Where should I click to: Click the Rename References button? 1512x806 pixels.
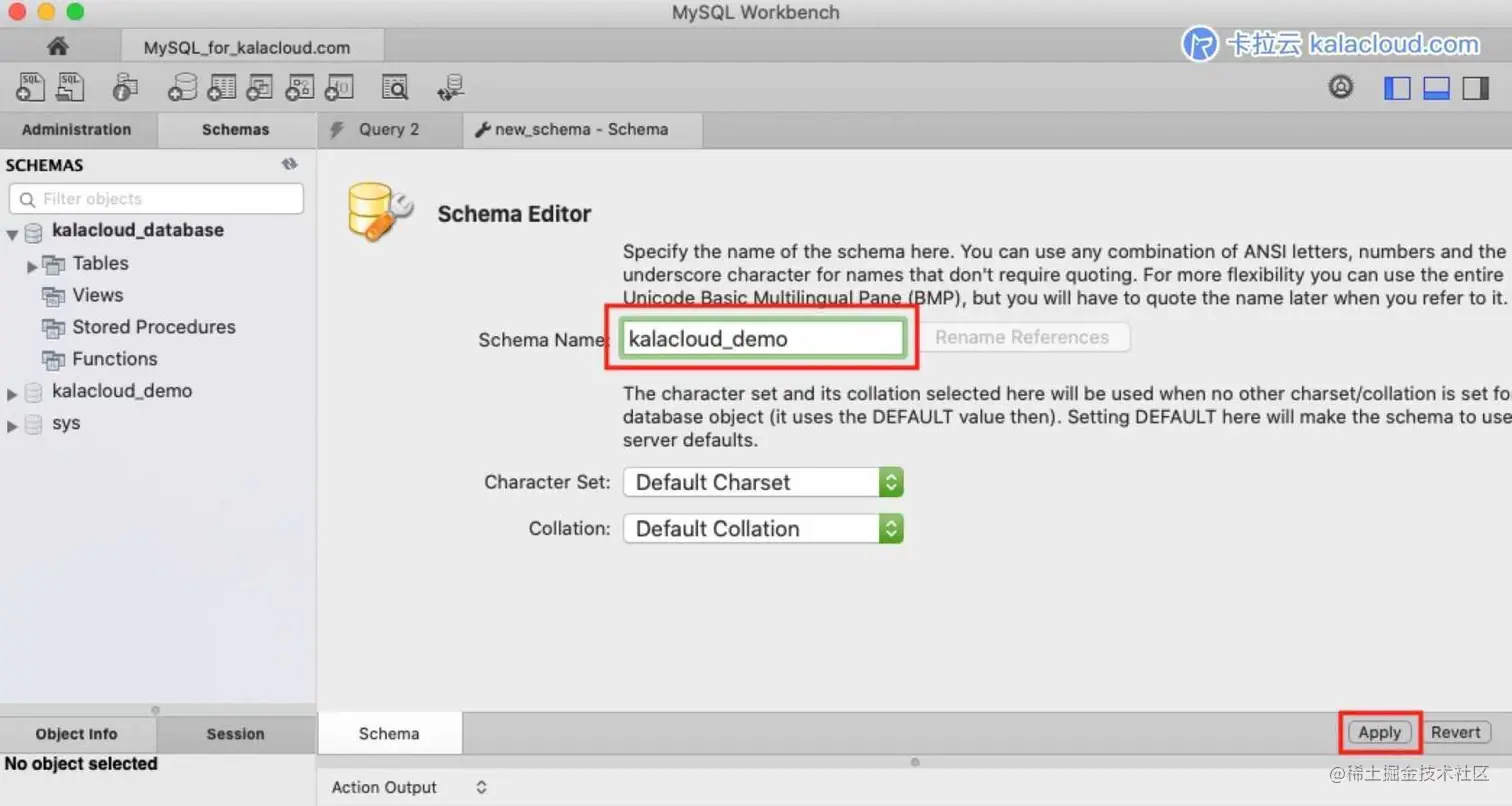1022,338
